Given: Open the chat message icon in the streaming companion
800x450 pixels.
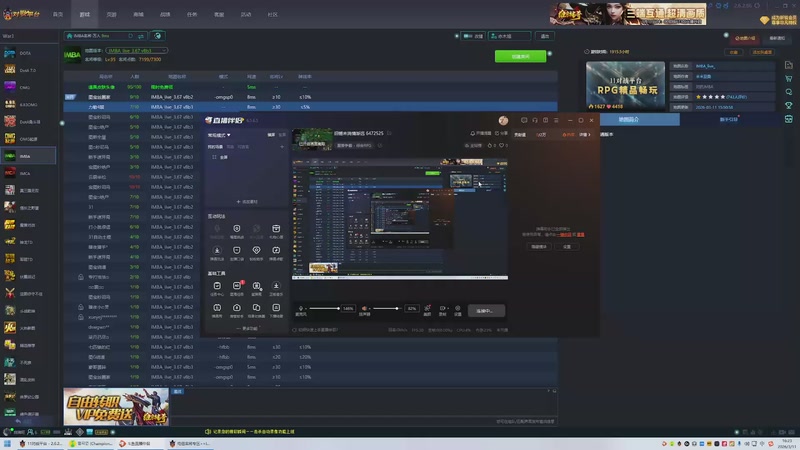Looking at the screenshot, I should [x=524, y=120].
